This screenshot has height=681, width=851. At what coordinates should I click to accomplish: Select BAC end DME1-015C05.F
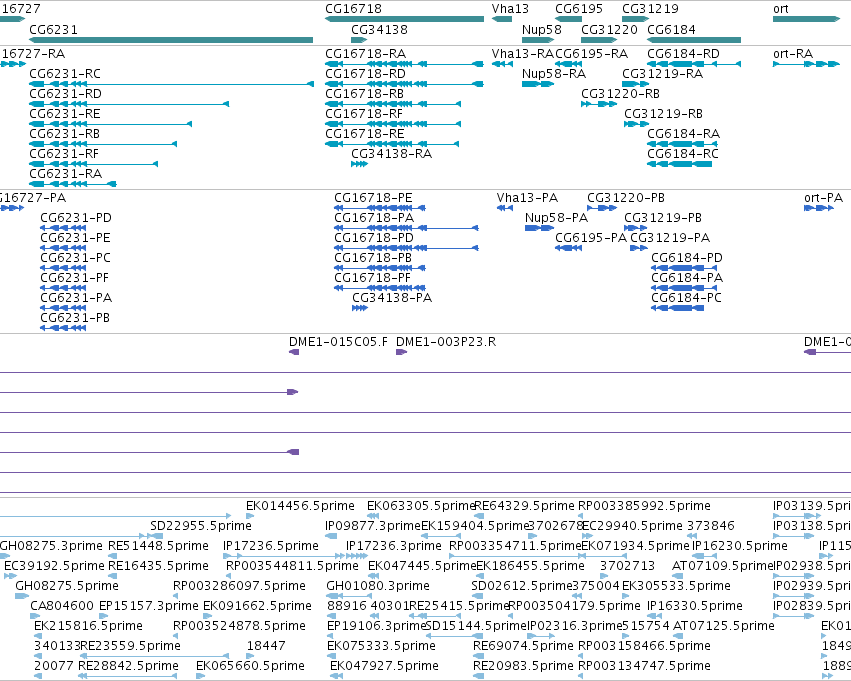[x=294, y=352]
